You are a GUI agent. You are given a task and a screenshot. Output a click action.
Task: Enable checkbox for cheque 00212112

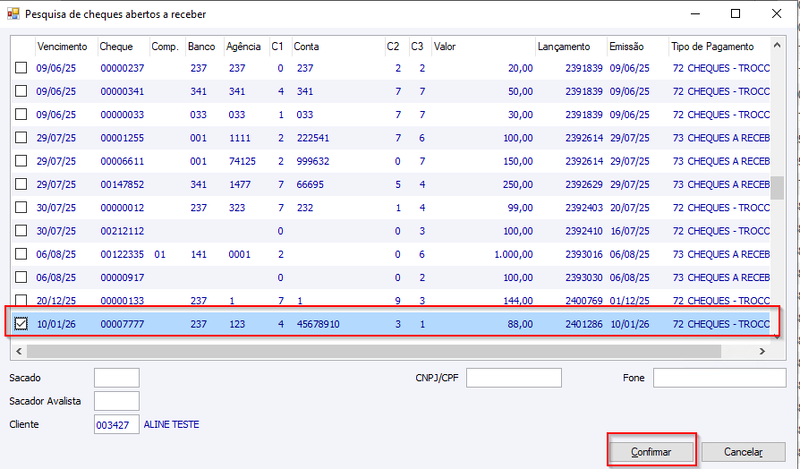(21, 231)
